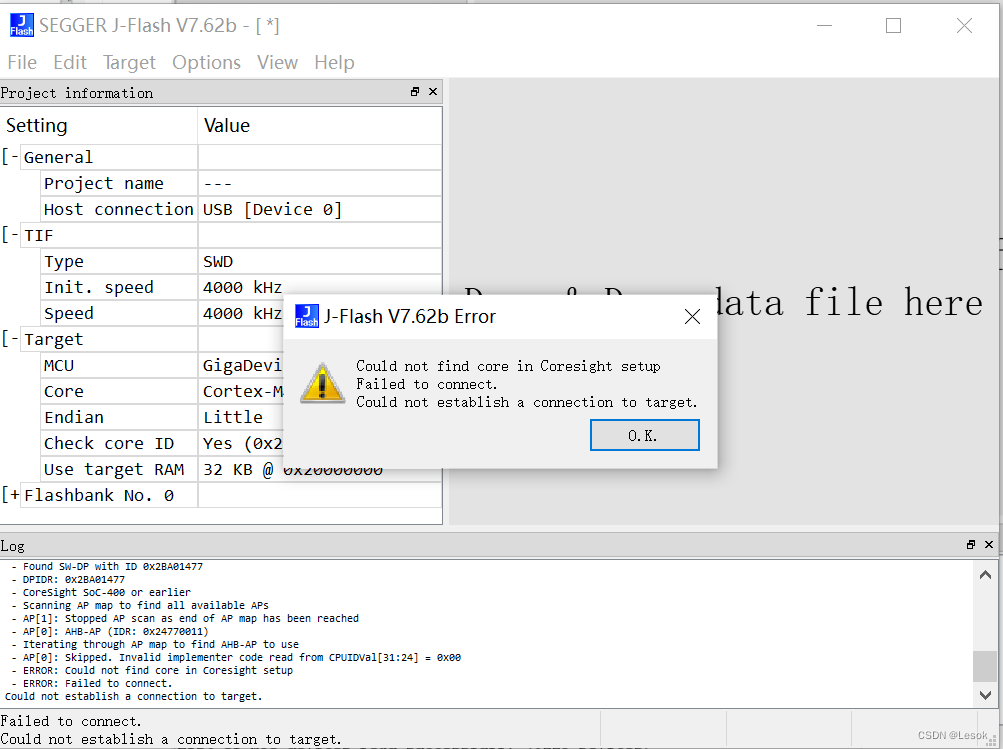Click the Log scrollbar thumb
This screenshot has width=1003, height=749.
point(986,666)
